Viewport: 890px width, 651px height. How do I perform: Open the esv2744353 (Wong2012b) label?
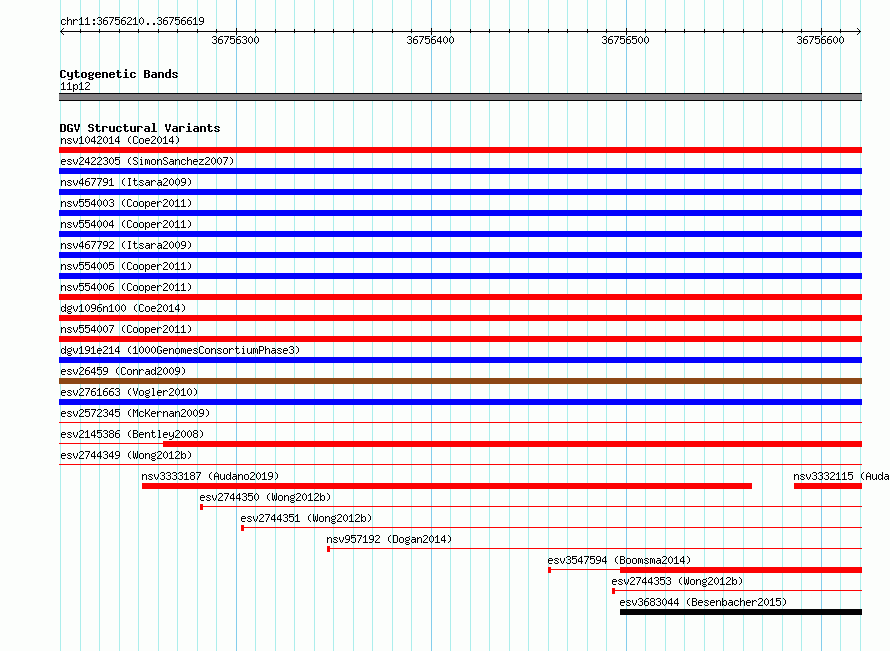tap(677, 581)
